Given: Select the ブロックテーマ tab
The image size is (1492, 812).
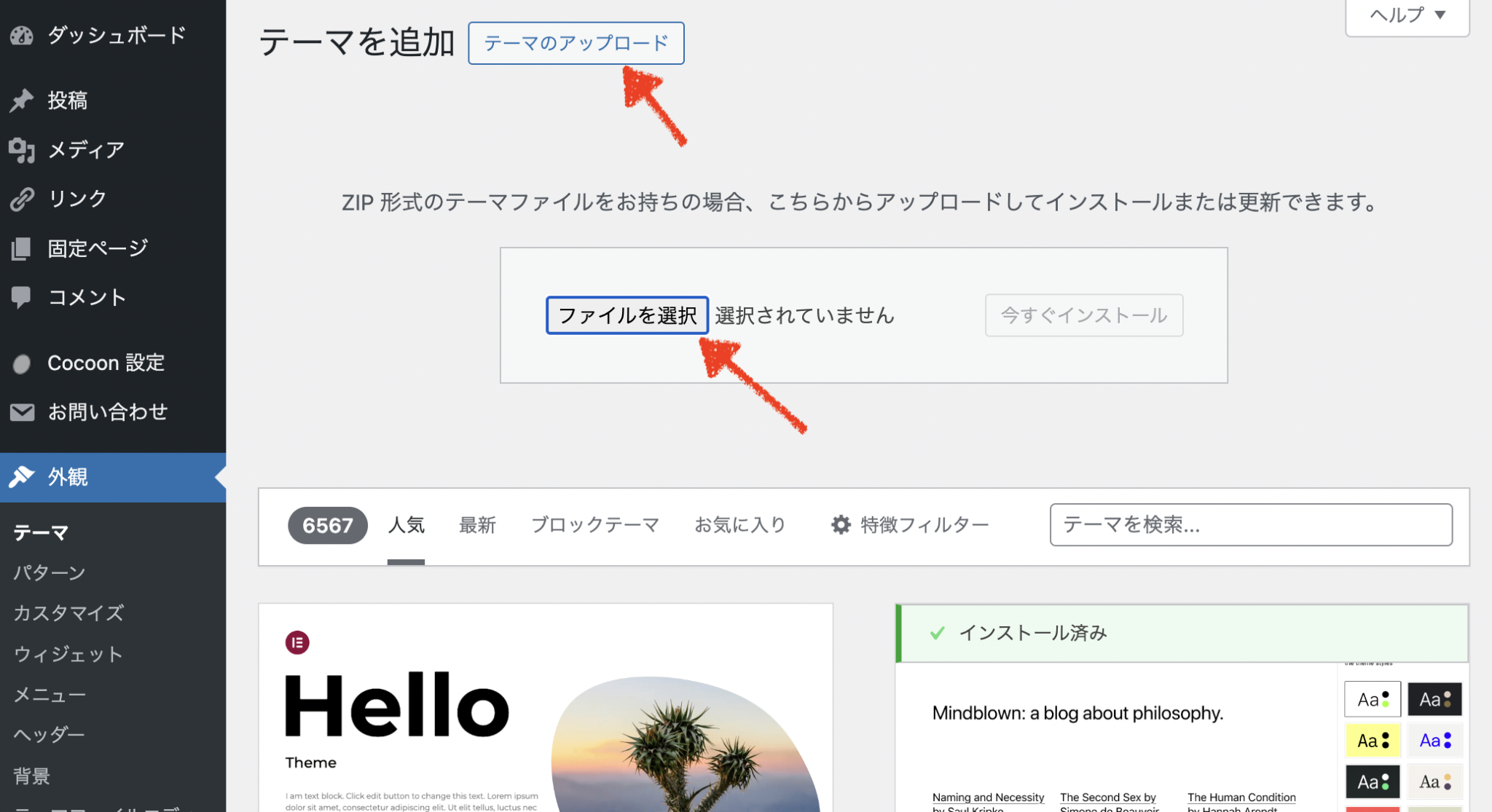Looking at the screenshot, I should coord(595,524).
